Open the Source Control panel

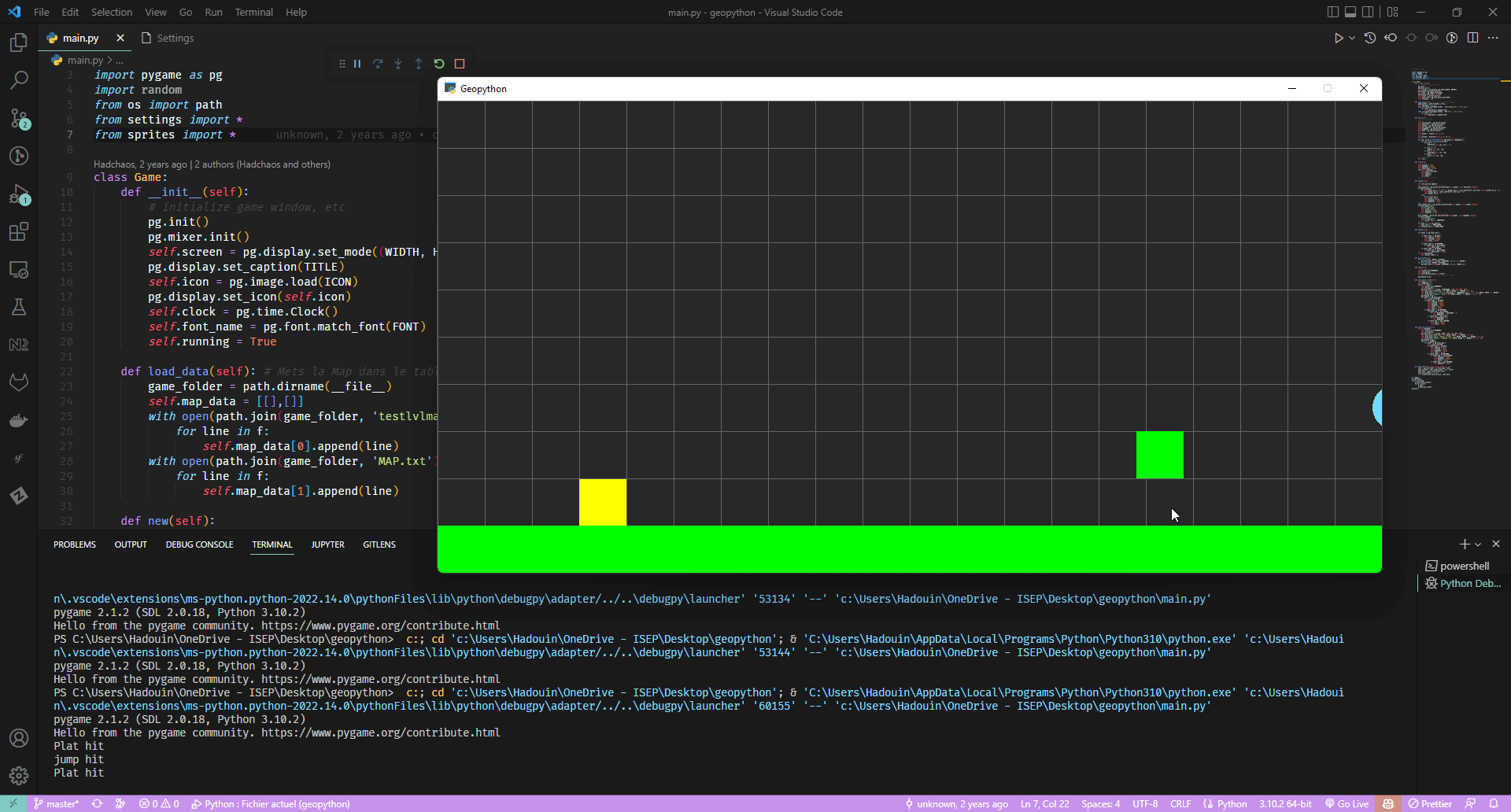tap(19, 120)
